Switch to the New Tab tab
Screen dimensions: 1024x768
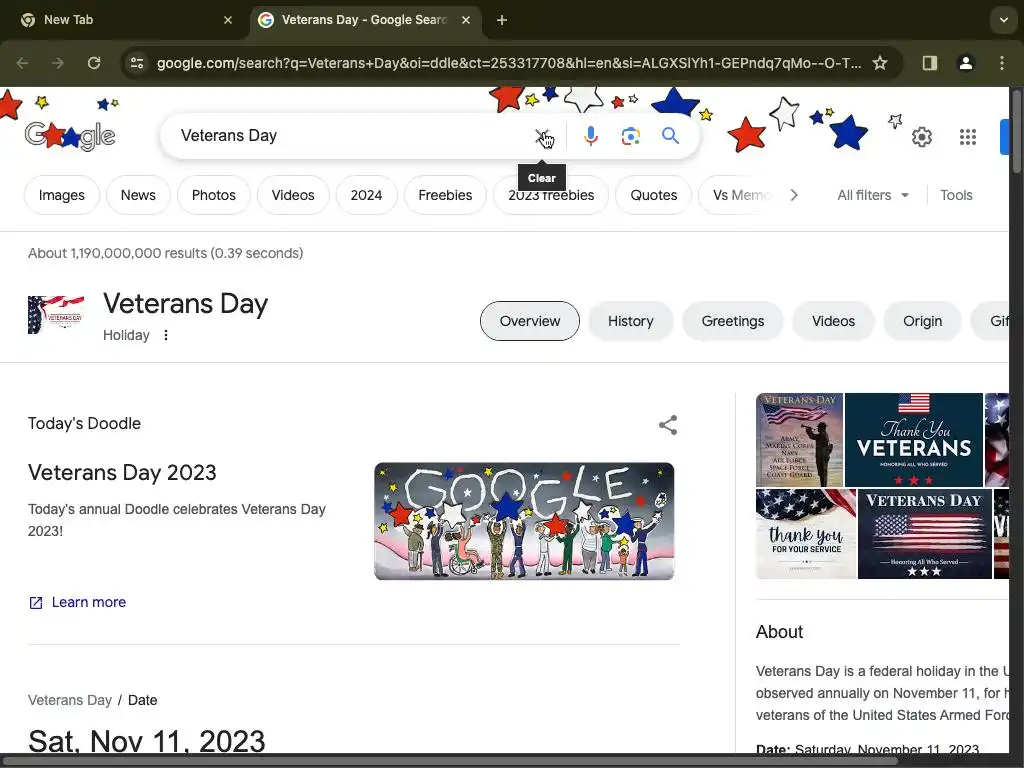point(122,20)
